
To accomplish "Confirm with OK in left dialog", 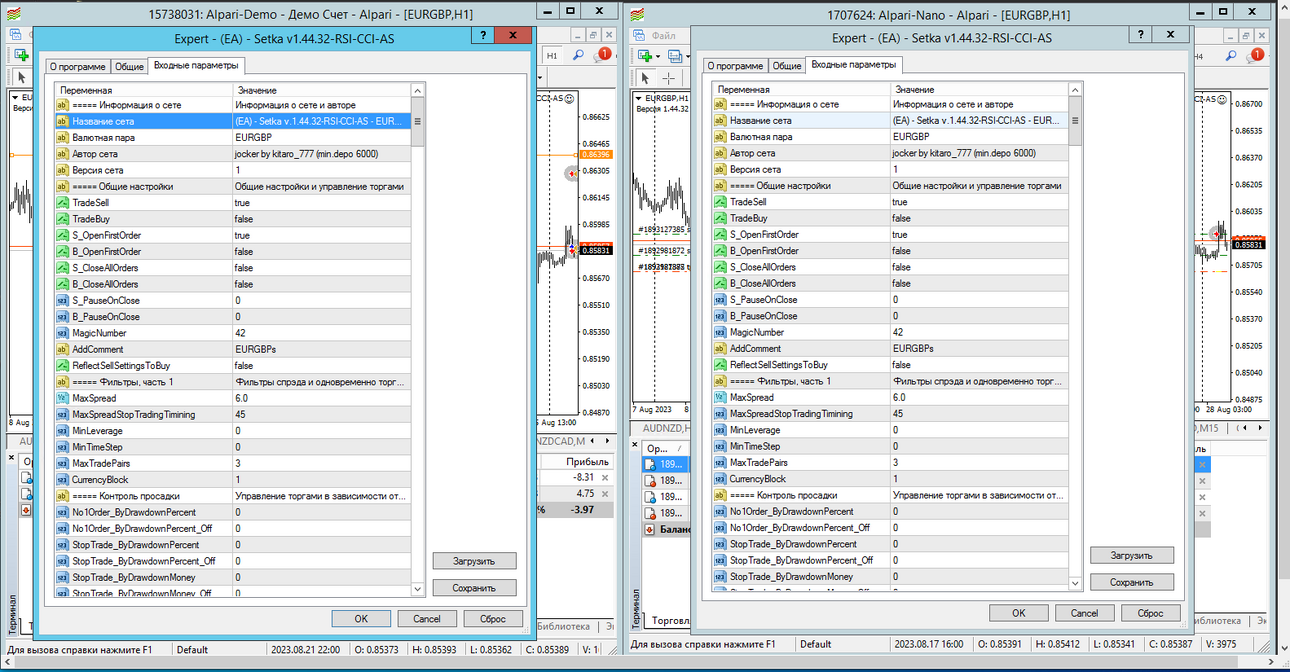I will tap(361, 619).
